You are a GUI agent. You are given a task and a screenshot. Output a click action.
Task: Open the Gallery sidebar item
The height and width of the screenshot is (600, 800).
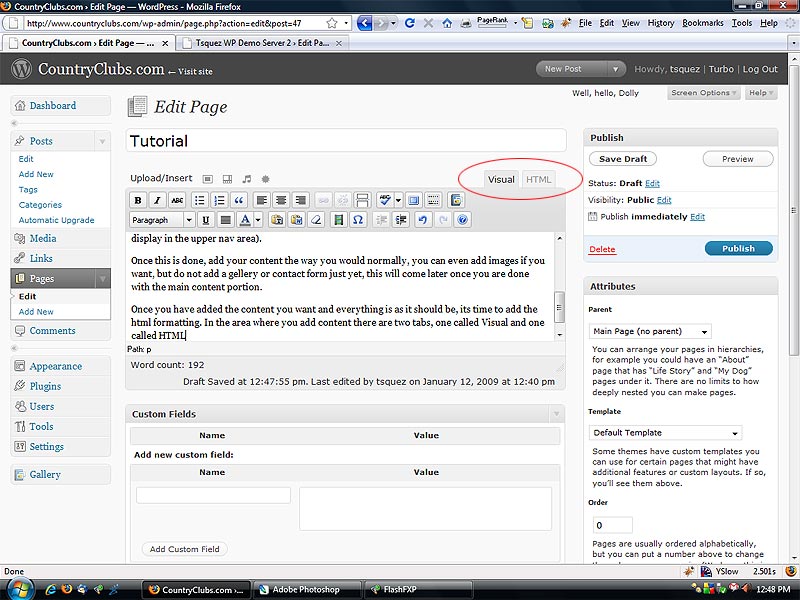[45, 474]
